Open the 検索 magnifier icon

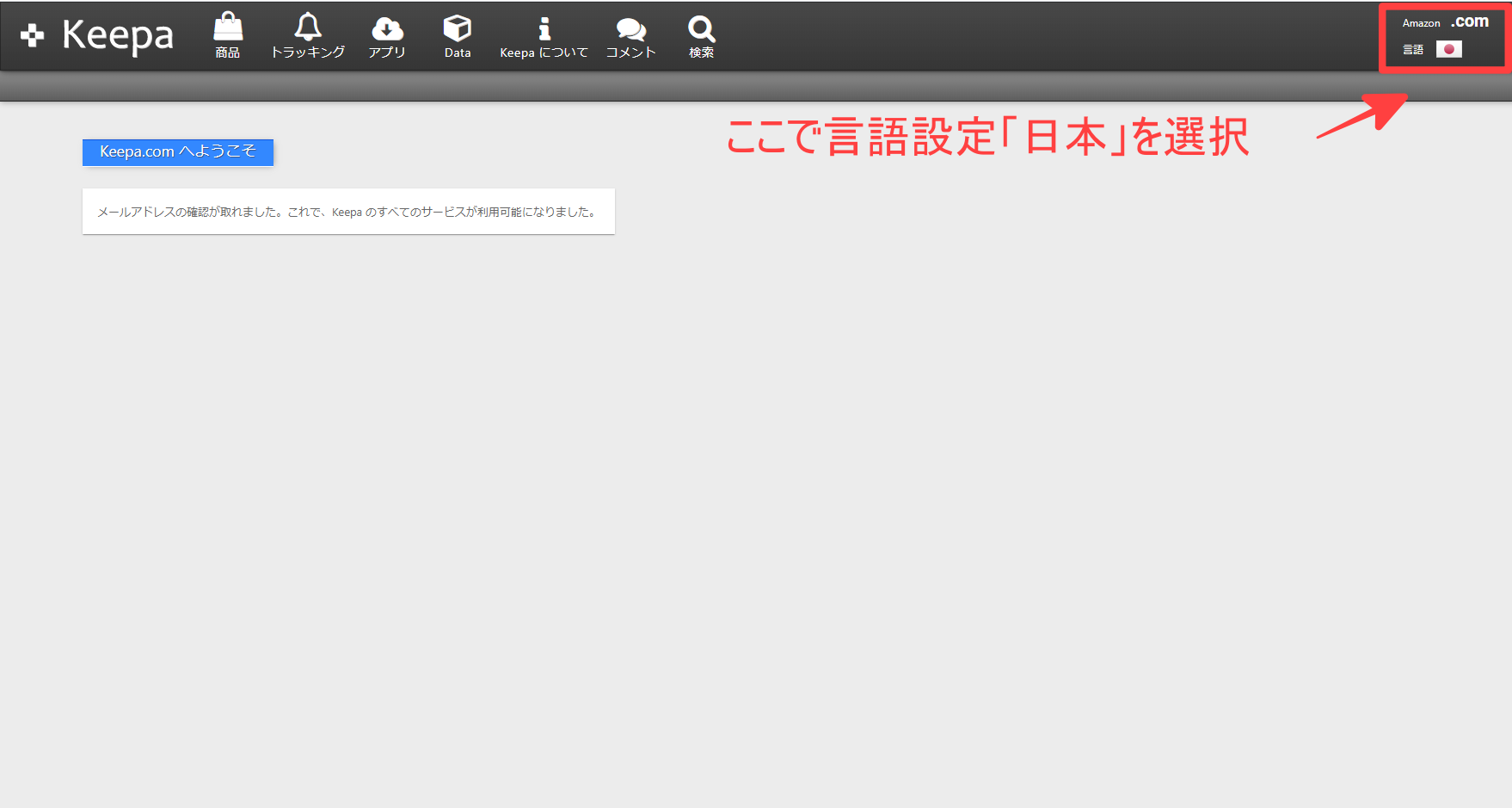[x=702, y=28]
